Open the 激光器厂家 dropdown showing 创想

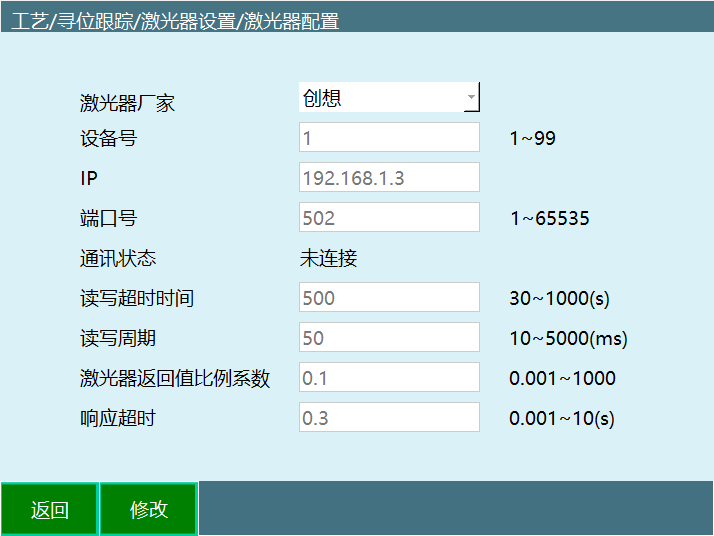pos(389,98)
